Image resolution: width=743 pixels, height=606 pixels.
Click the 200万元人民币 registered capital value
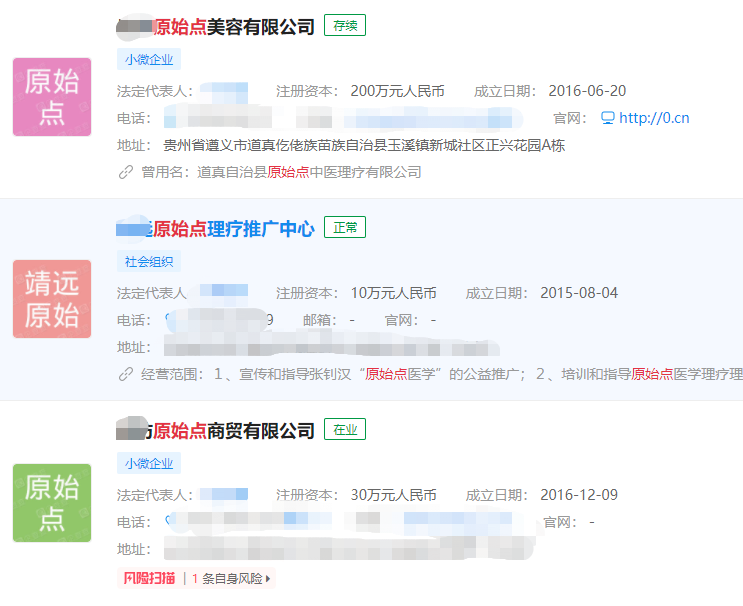[x=398, y=91]
